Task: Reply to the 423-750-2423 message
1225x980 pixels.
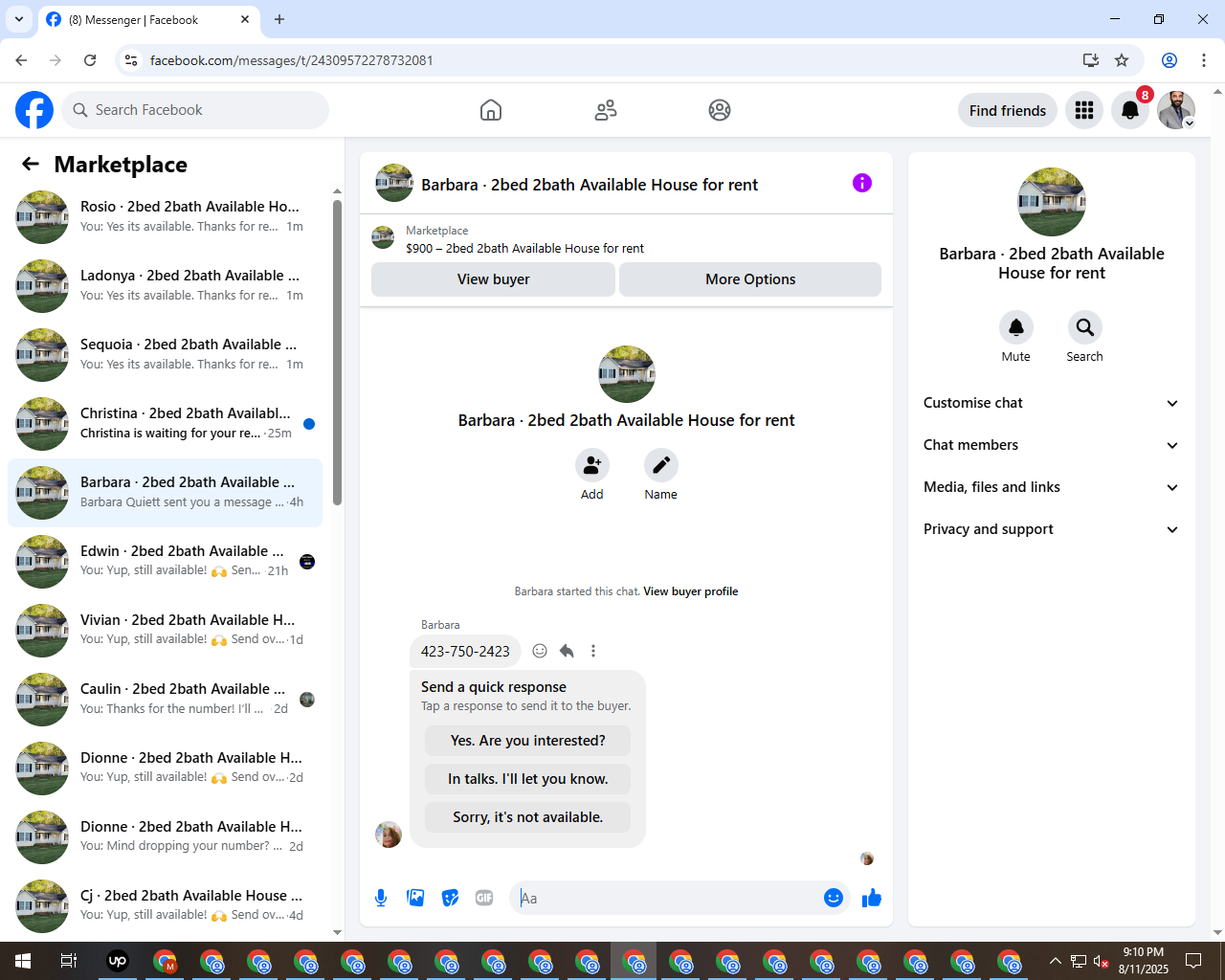Action: tap(567, 651)
